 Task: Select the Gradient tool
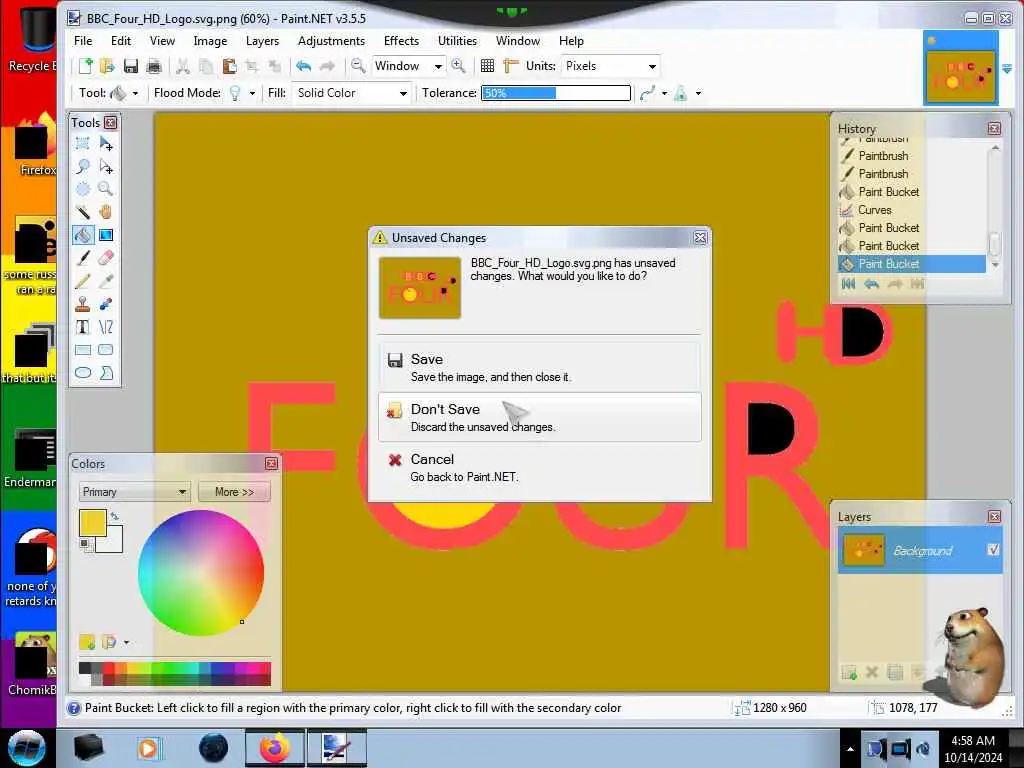pos(106,235)
